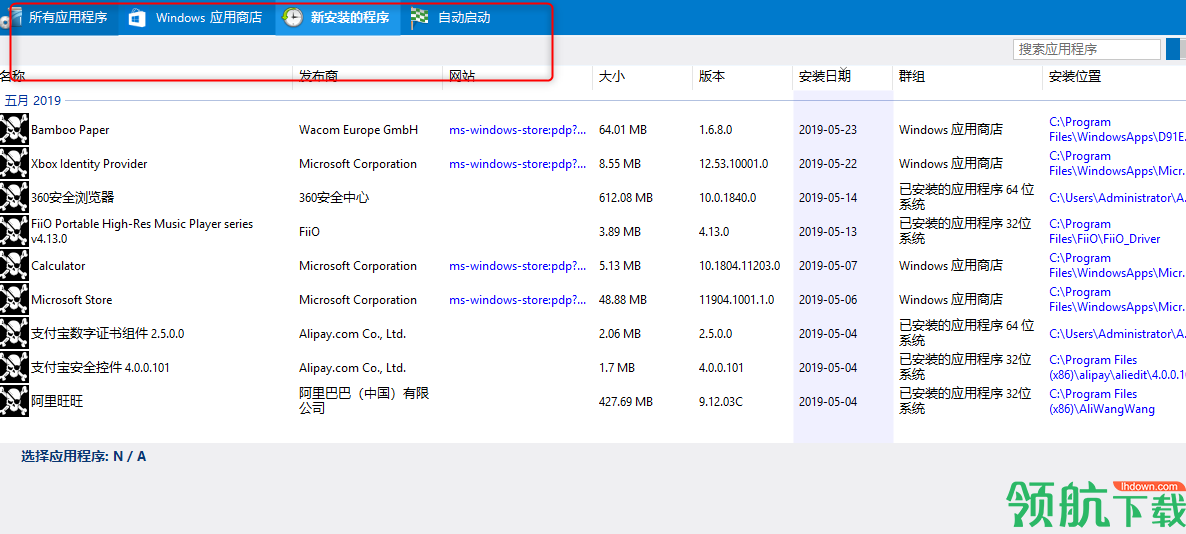This screenshot has width=1186, height=534.
Task: Click version 12.53.10001.0 cell
Action: point(734,164)
